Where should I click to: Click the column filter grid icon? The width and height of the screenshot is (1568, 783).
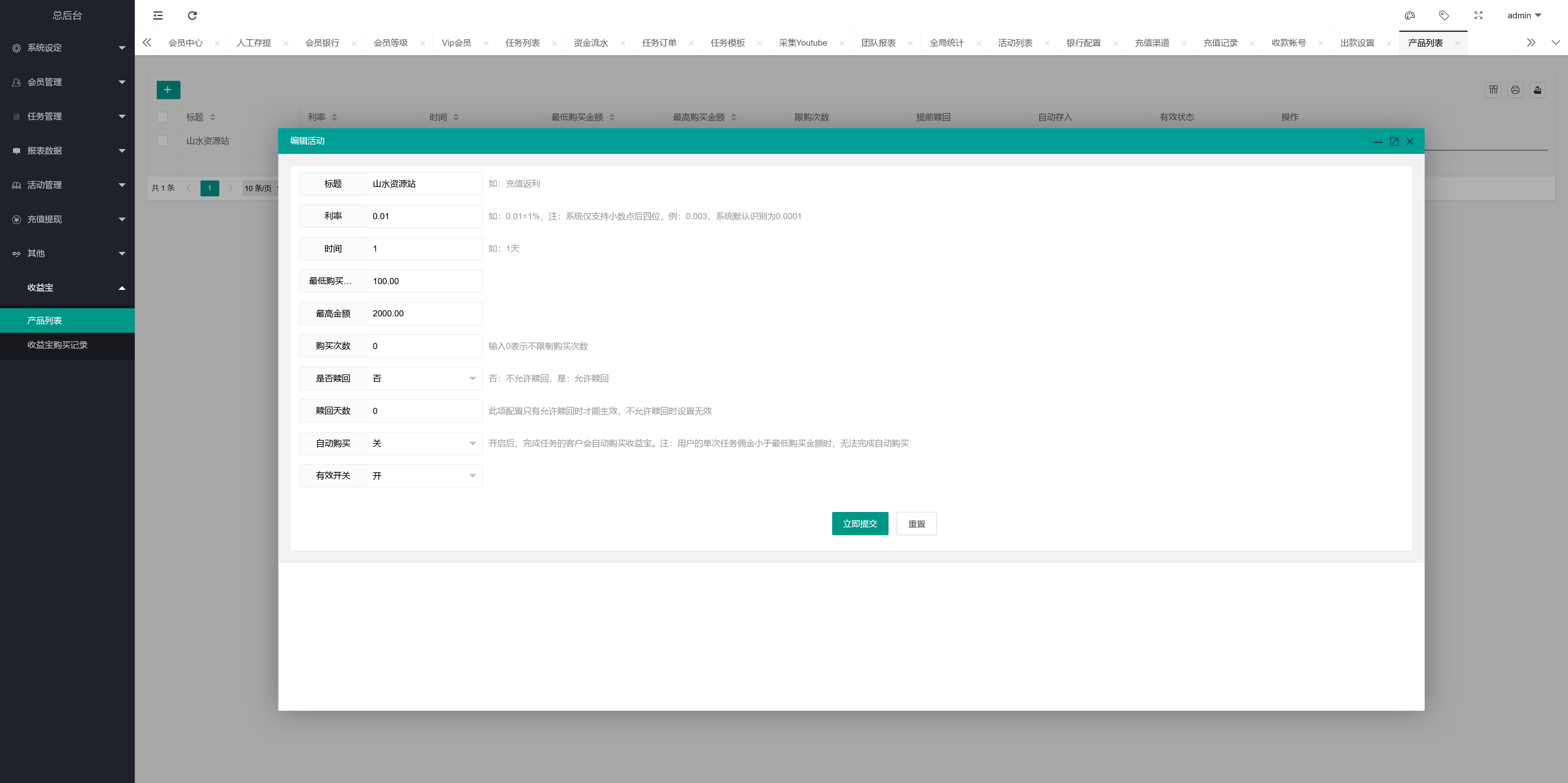(x=1493, y=90)
